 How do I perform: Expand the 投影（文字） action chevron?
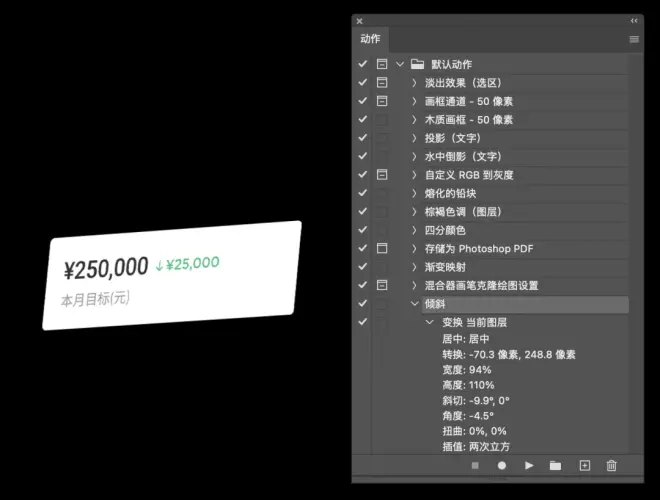414,138
